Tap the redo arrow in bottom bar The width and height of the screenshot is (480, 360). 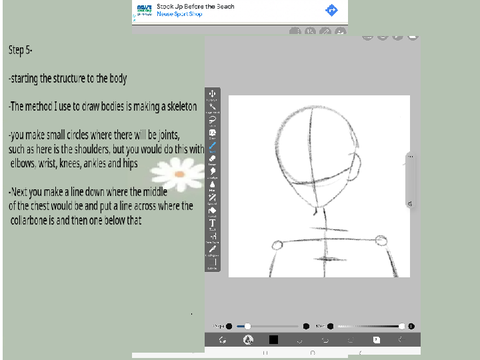350,340
